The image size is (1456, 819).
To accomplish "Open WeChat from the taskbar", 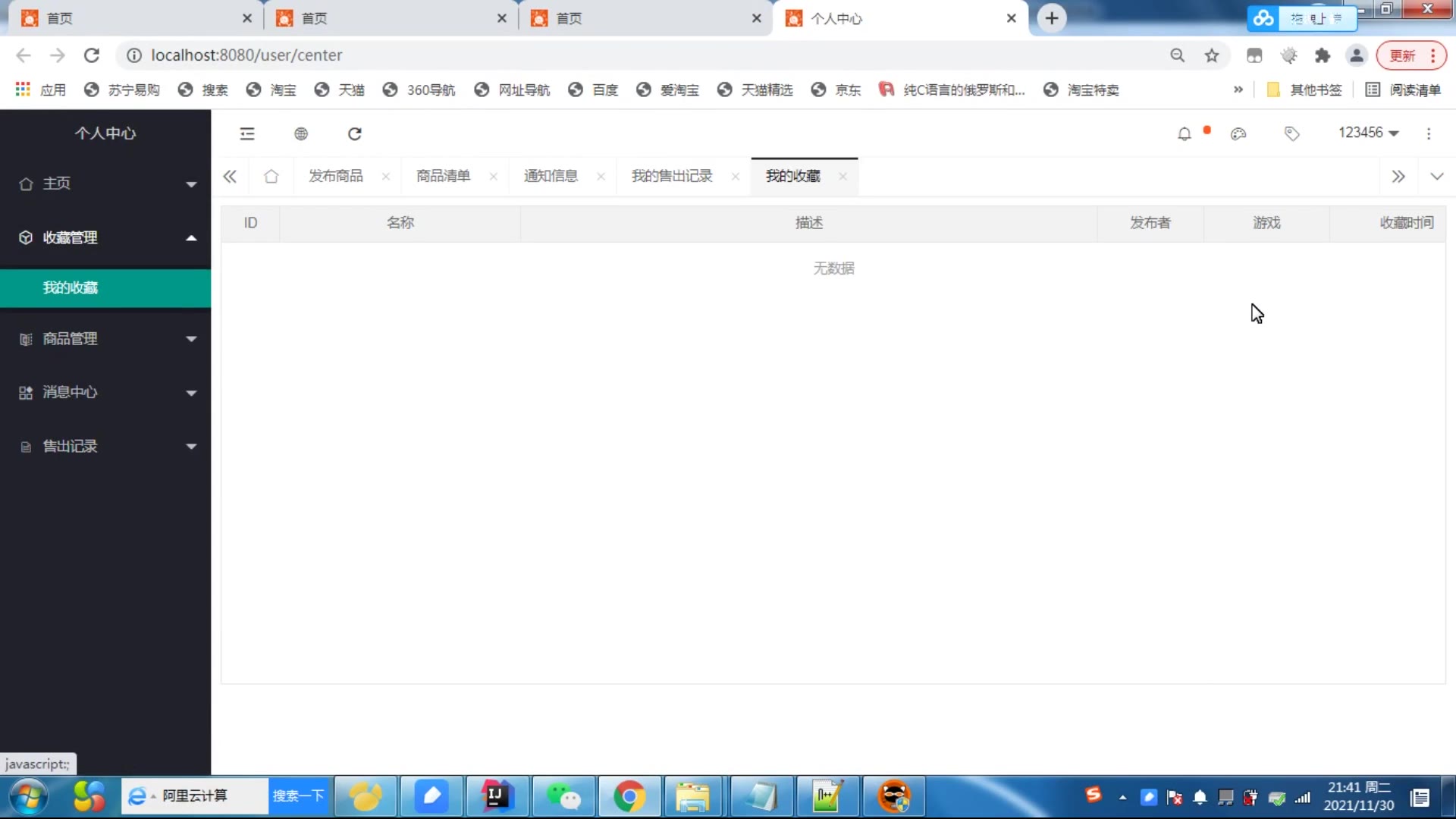I will [x=563, y=796].
